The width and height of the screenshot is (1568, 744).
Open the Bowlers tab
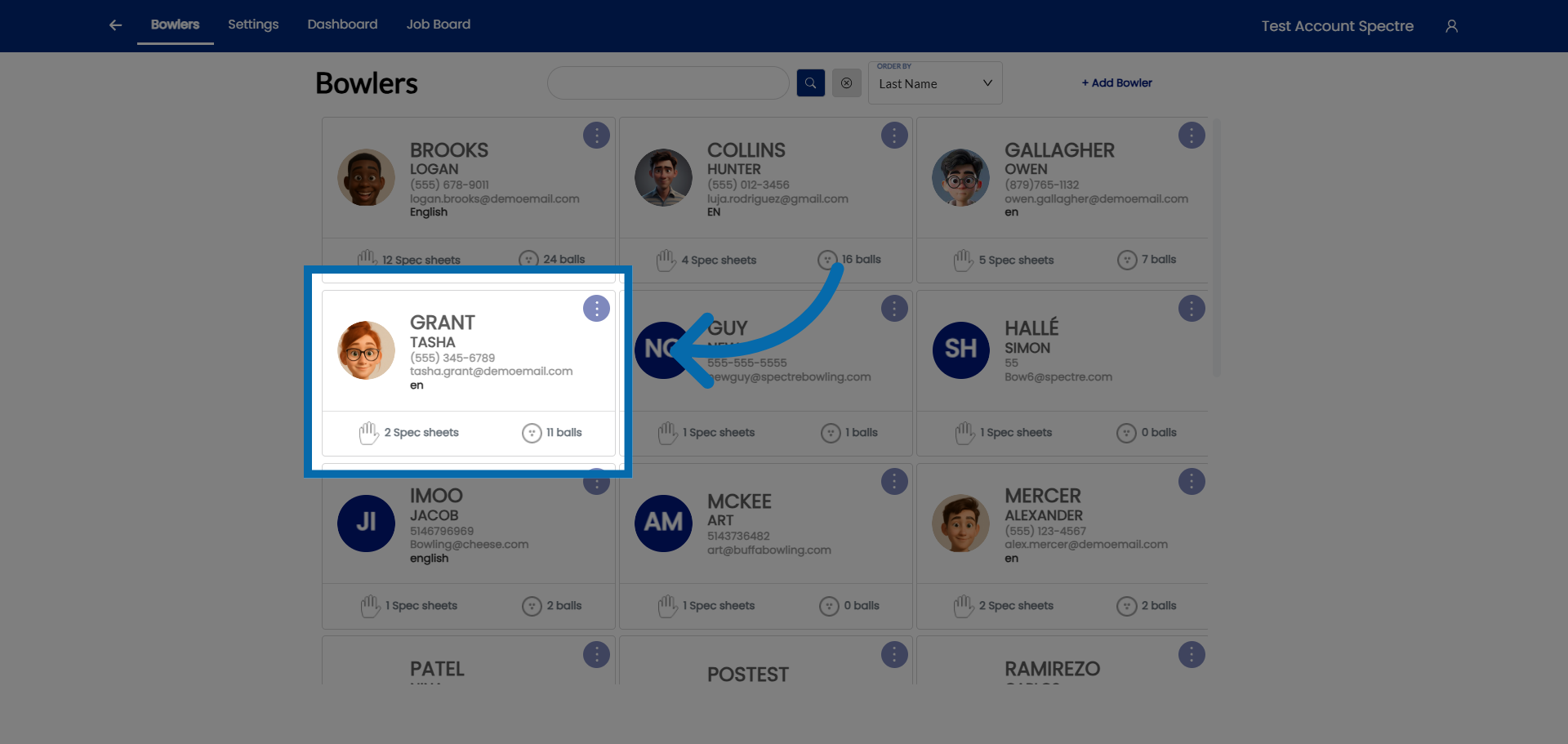pos(175,25)
